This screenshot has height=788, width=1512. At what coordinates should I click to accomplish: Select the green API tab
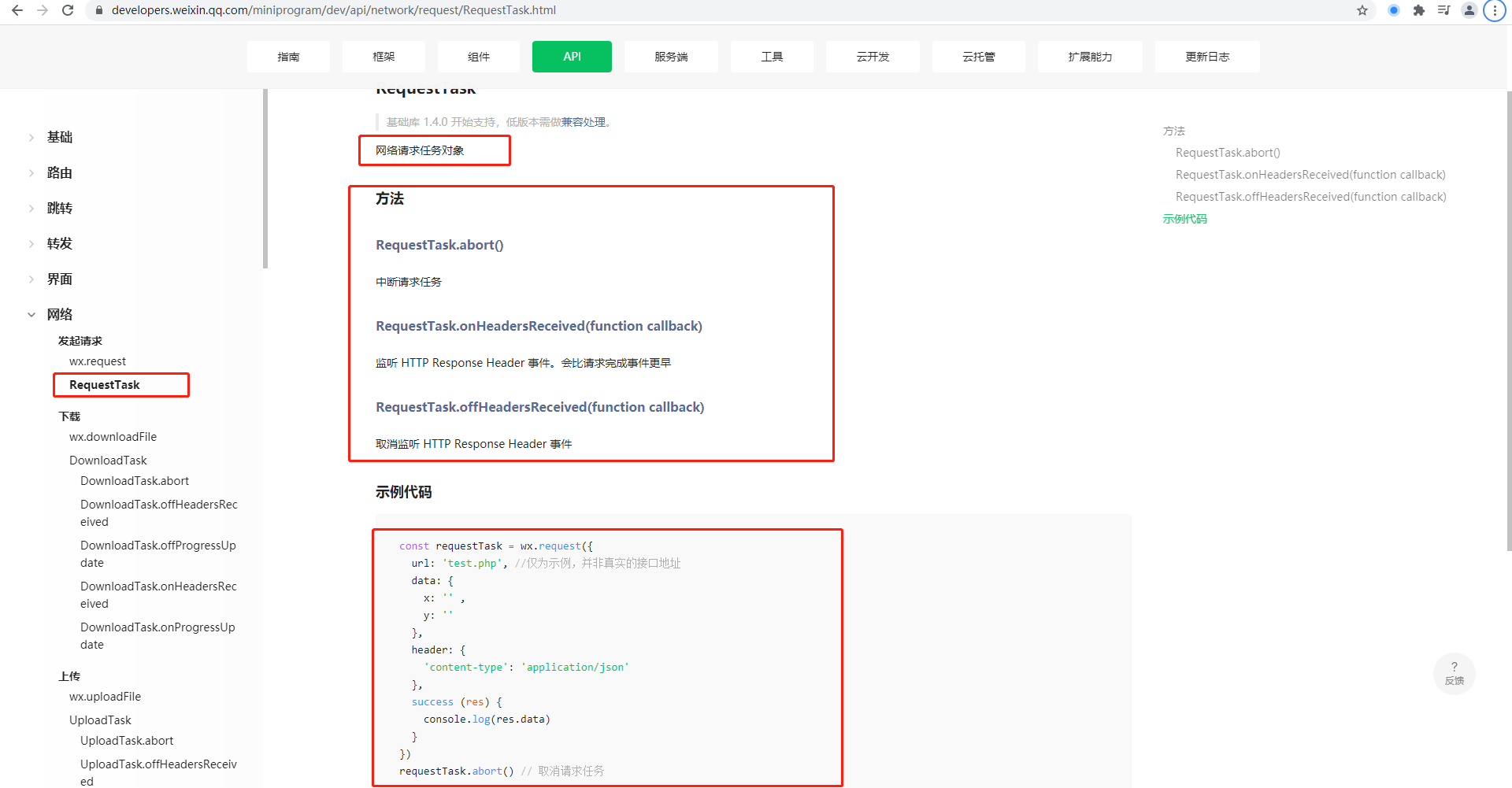click(x=572, y=57)
